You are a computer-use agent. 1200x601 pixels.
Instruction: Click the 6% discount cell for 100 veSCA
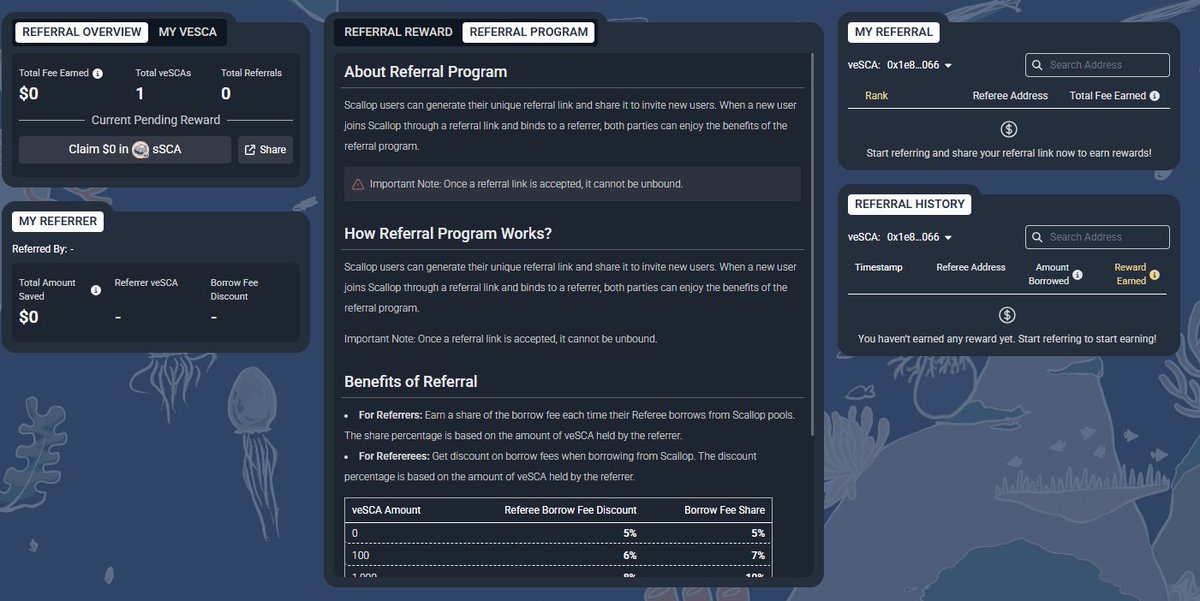pyautogui.click(x=629, y=556)
